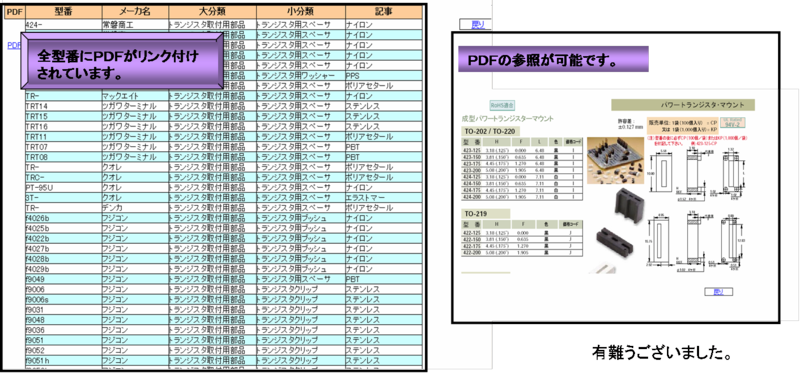This screenshot has height=373, width=800.
Task: Select the 記事 column header
Action: coord(384,12)
